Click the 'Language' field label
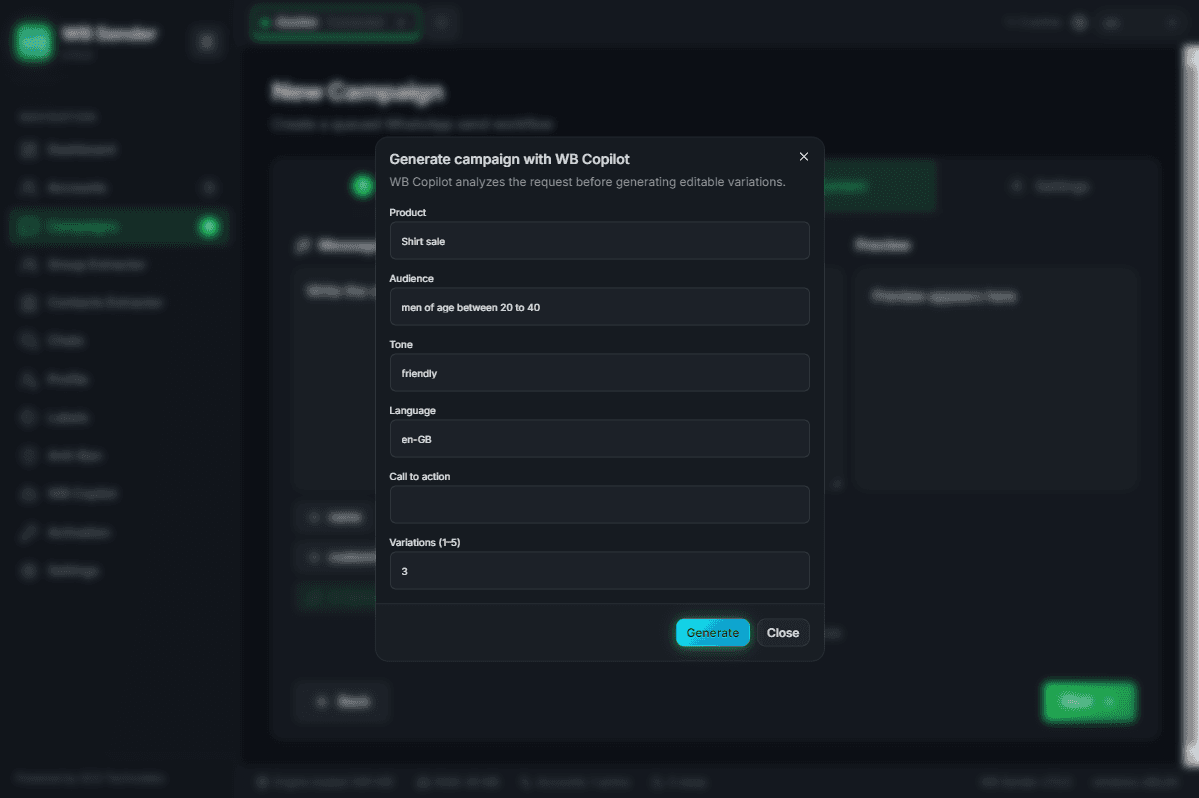1199x798 pixels. (412, 410)
